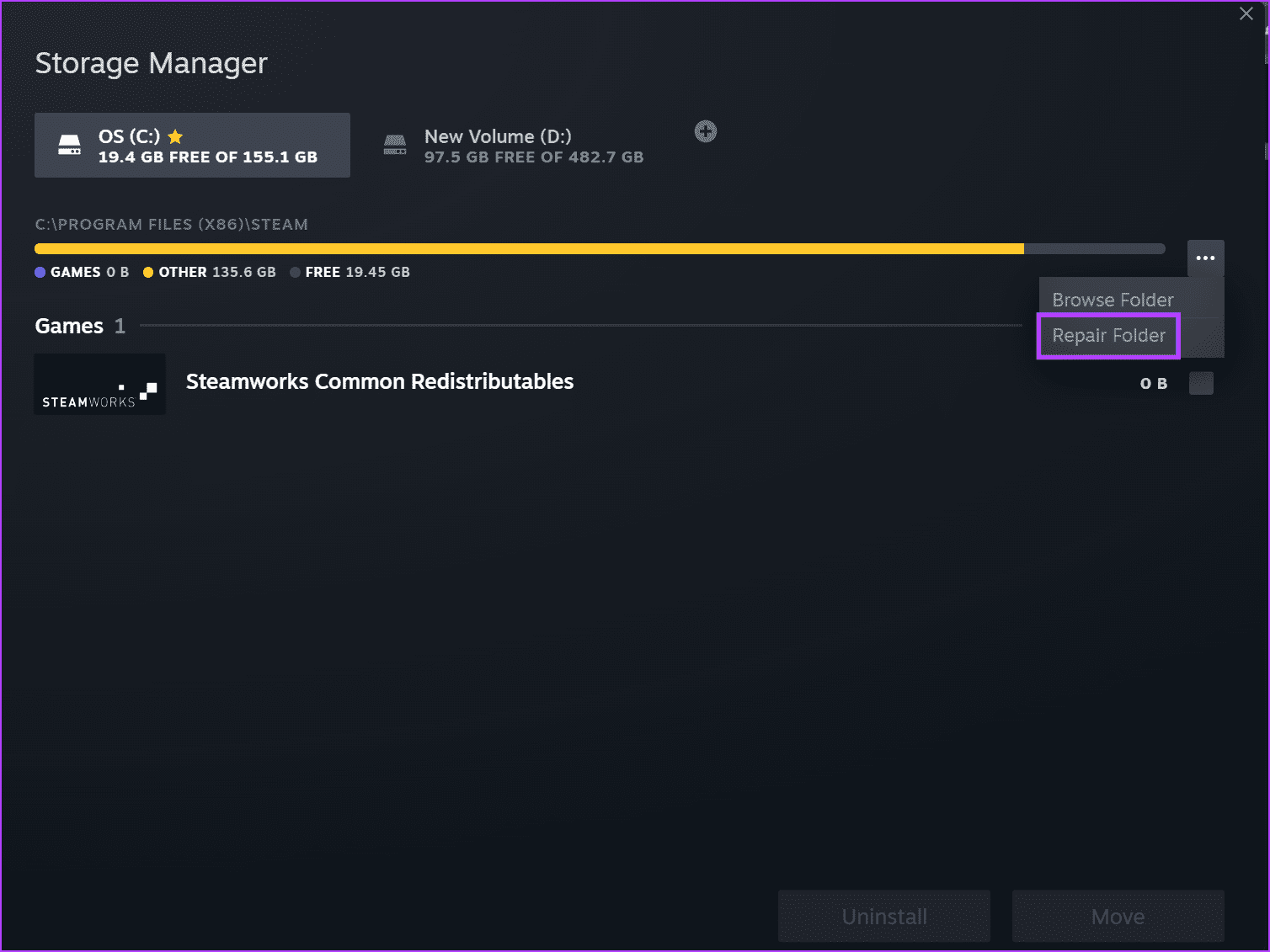This screenshot has width=1270, height=952.
Task: Click the Uninstall button
Action: point(884,916)
